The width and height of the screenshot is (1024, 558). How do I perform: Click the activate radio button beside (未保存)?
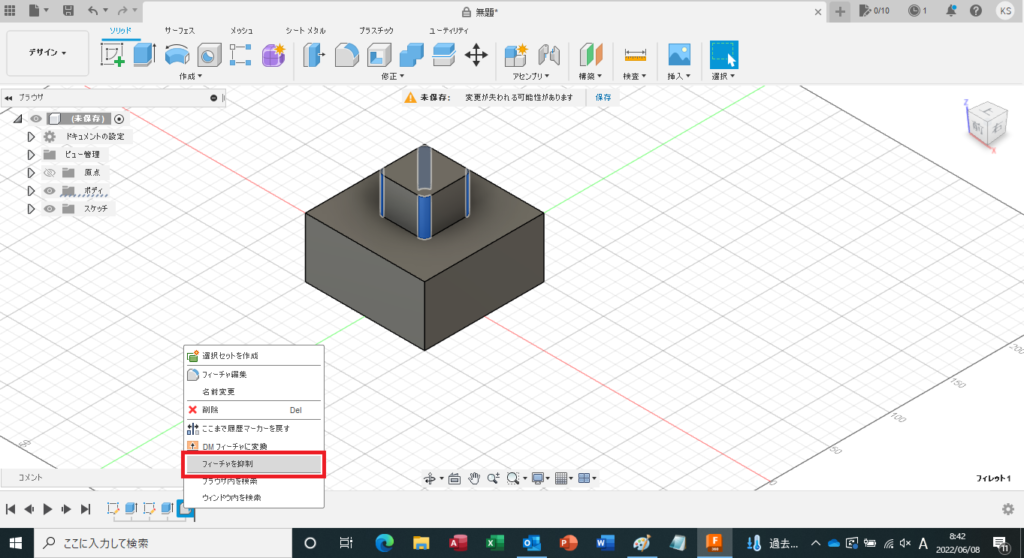click(119, 119)
